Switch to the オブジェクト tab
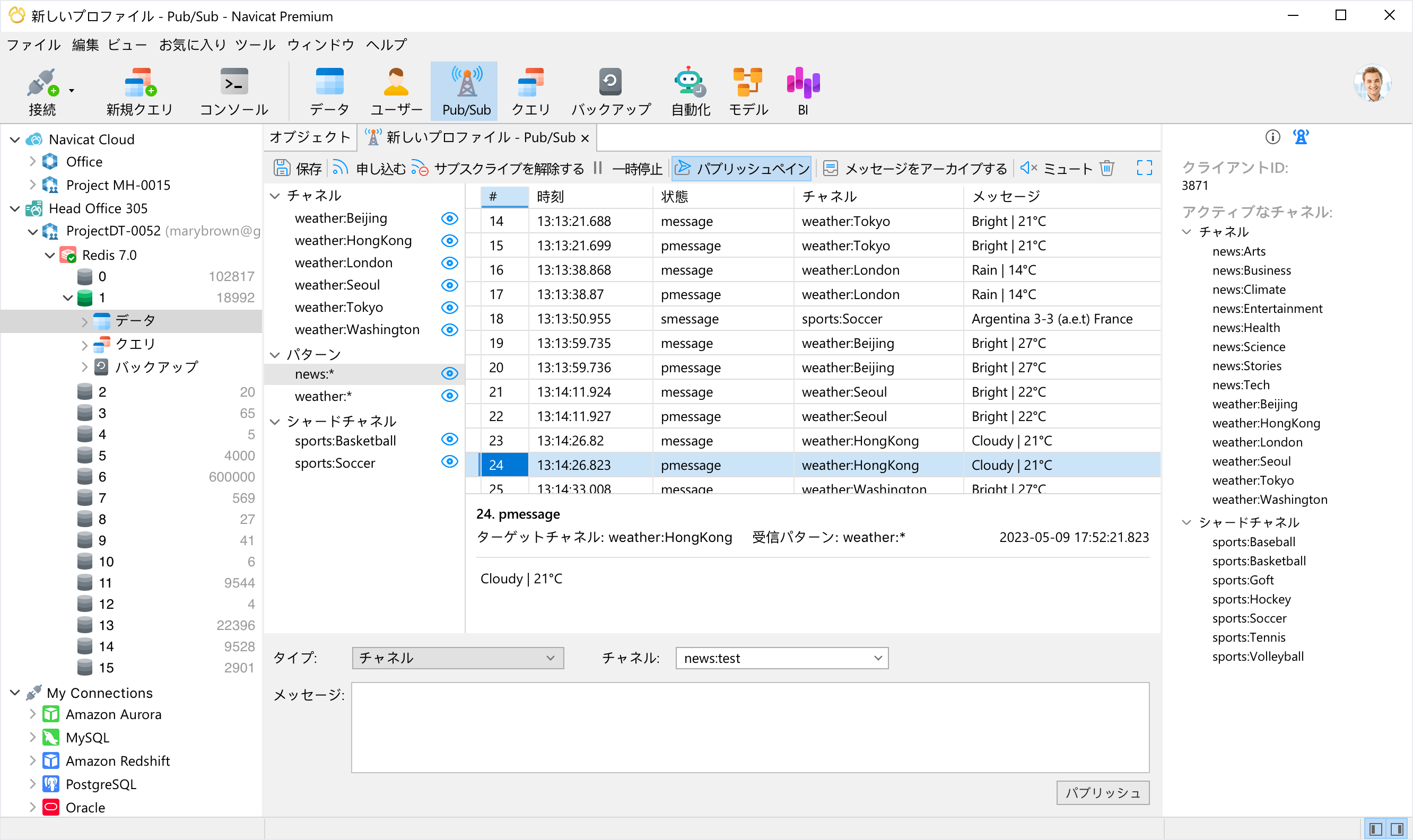Screen dimensions: 1413x840 [x=310, y=137]
